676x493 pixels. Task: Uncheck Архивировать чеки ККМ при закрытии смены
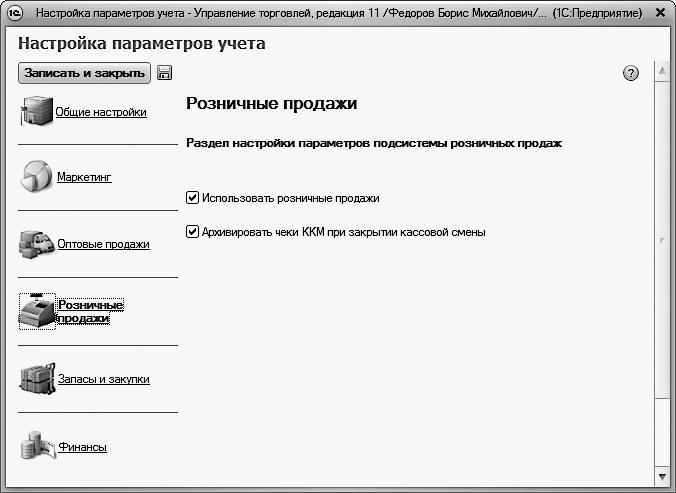click(193, 232)
